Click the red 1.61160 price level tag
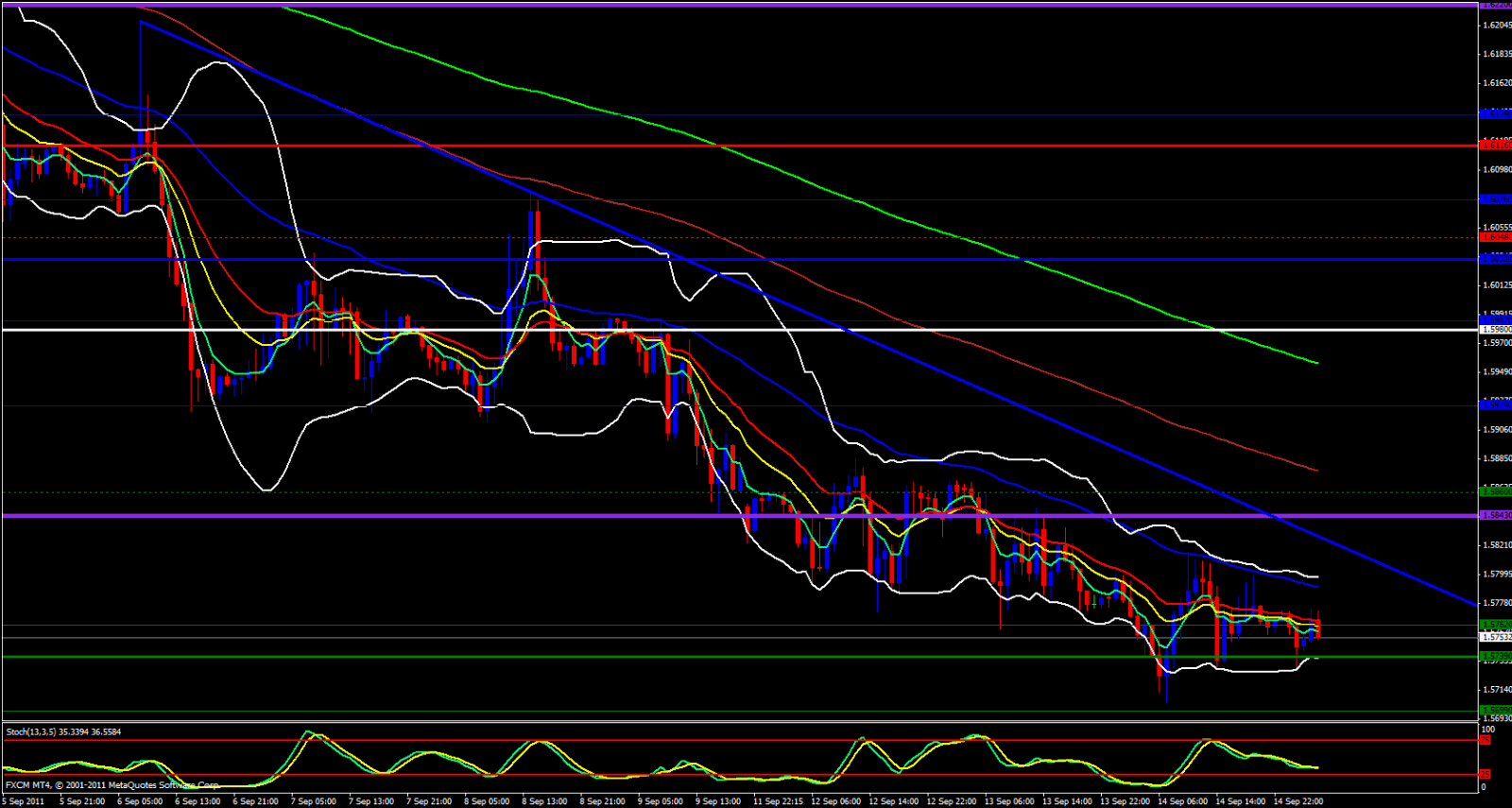This screenshot has width=1512, height=808. (x=1495, y=145)
